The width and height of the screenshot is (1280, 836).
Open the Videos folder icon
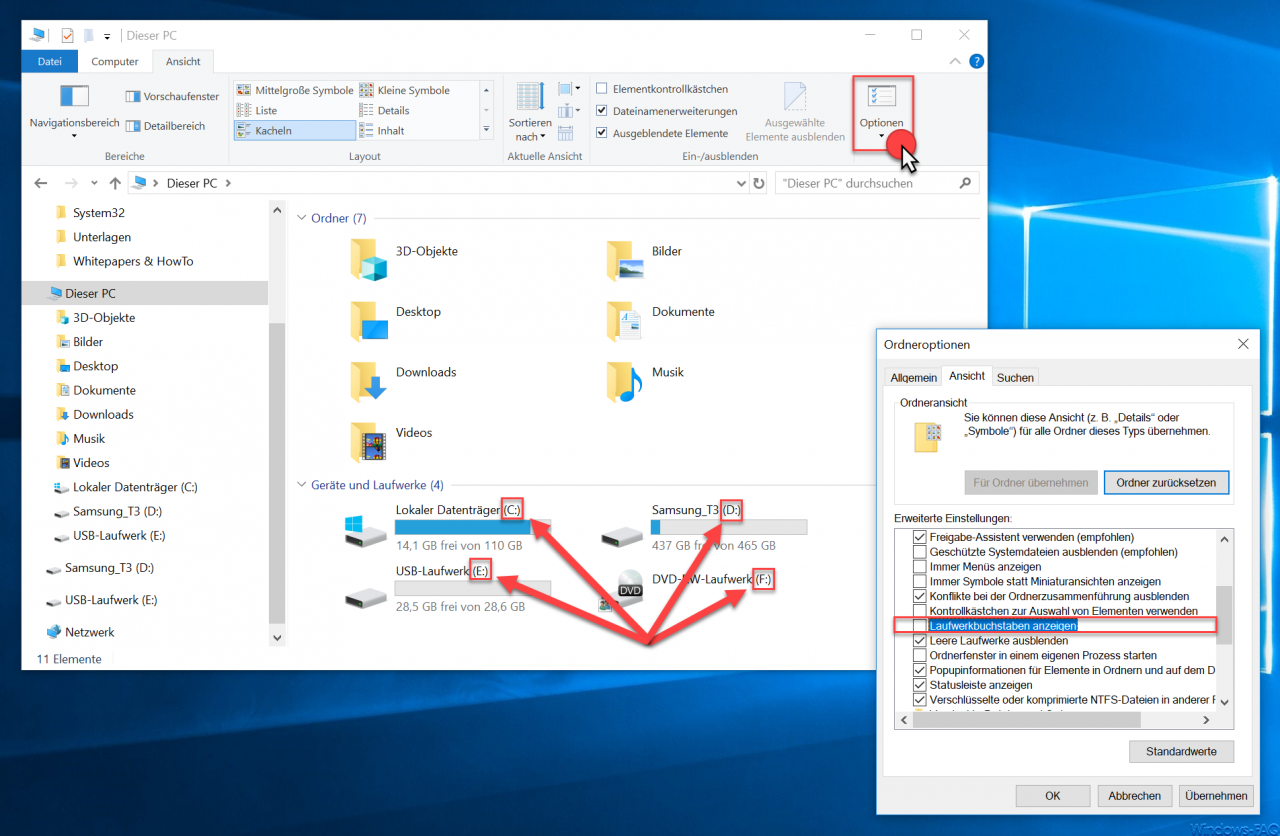368,442
